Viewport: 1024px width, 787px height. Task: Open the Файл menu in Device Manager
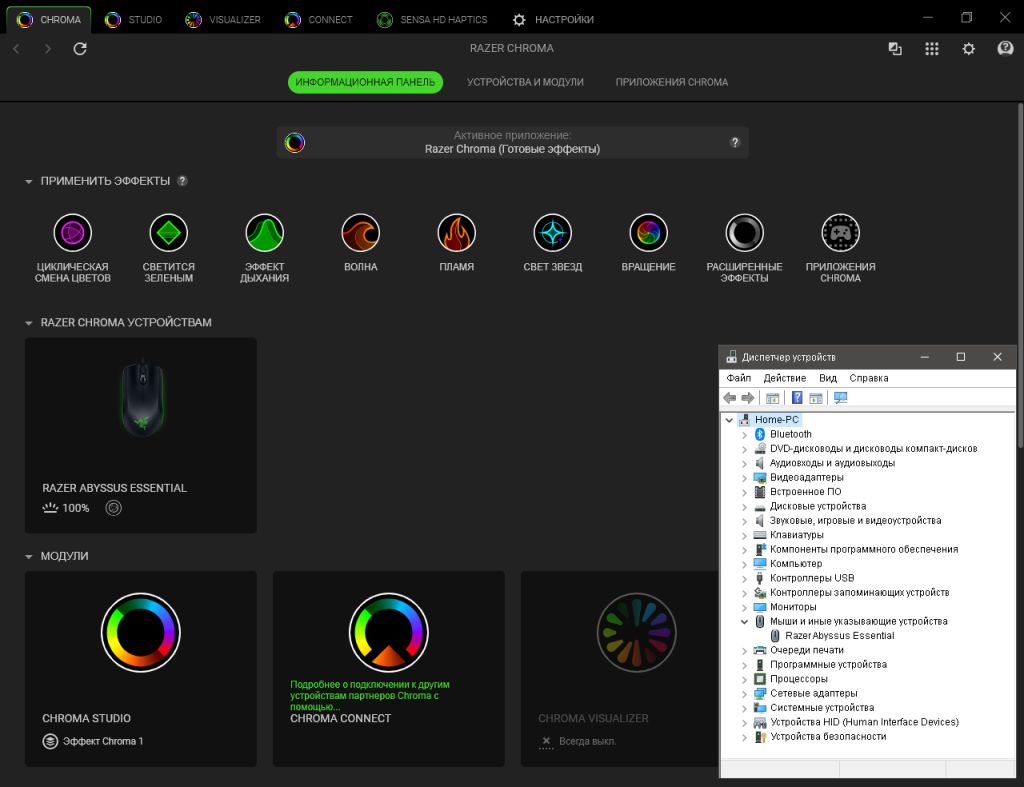pos(739,378)
